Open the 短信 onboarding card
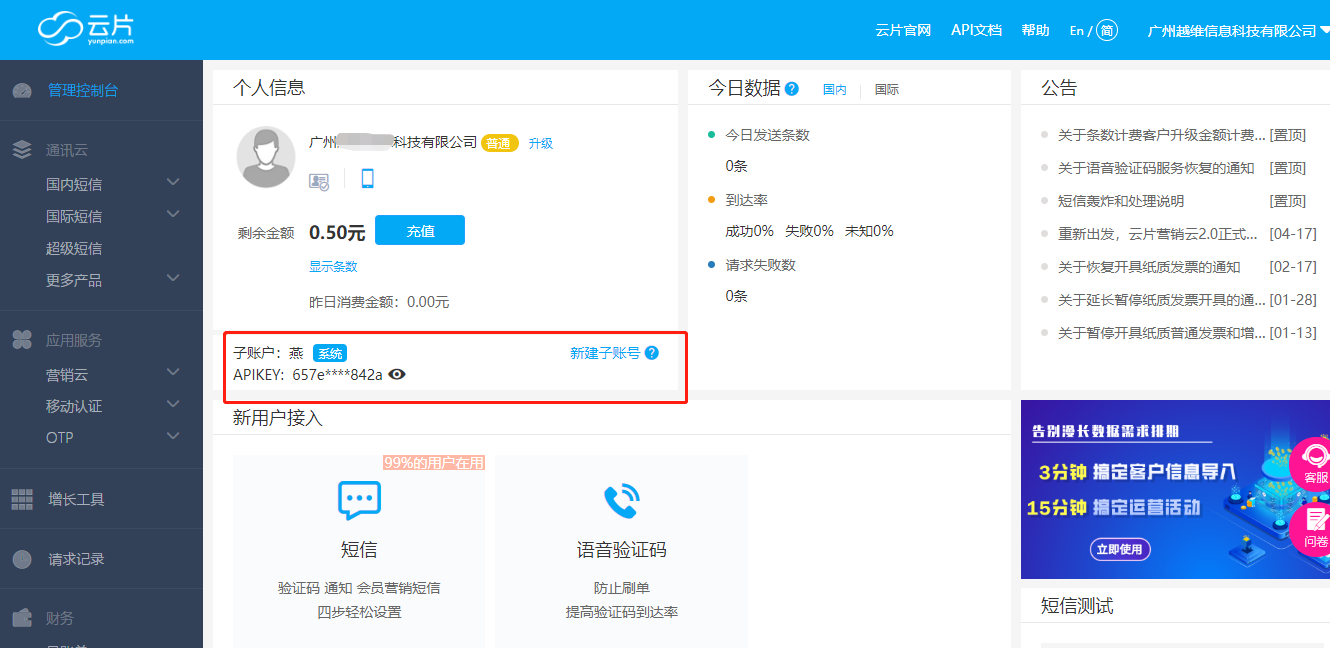 [x=359, y=551]
